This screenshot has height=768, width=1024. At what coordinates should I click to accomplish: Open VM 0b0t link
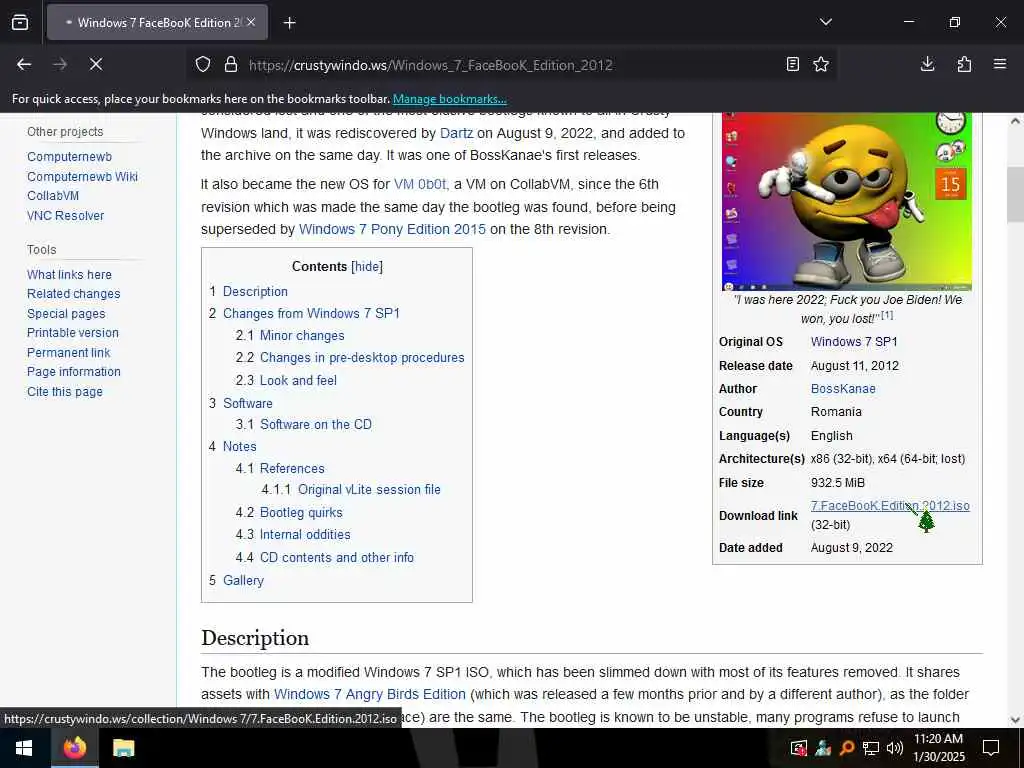(420, 184)
